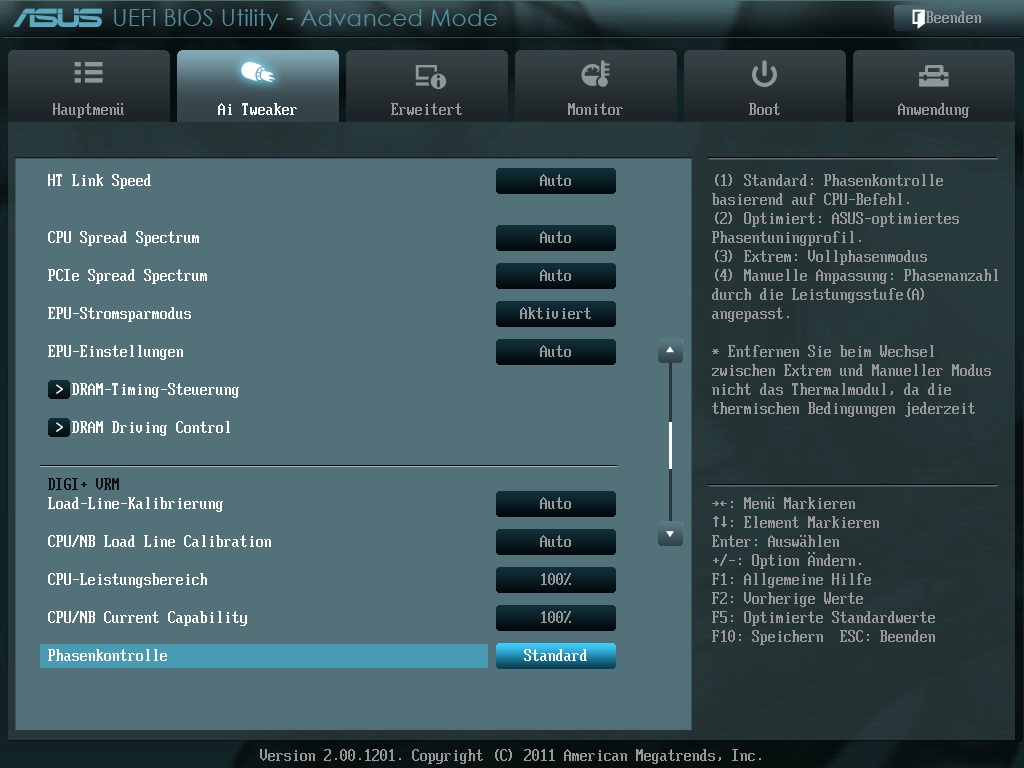Switch to the Ai Tweaker tab

pyautogui.click(x=257, y=86)
